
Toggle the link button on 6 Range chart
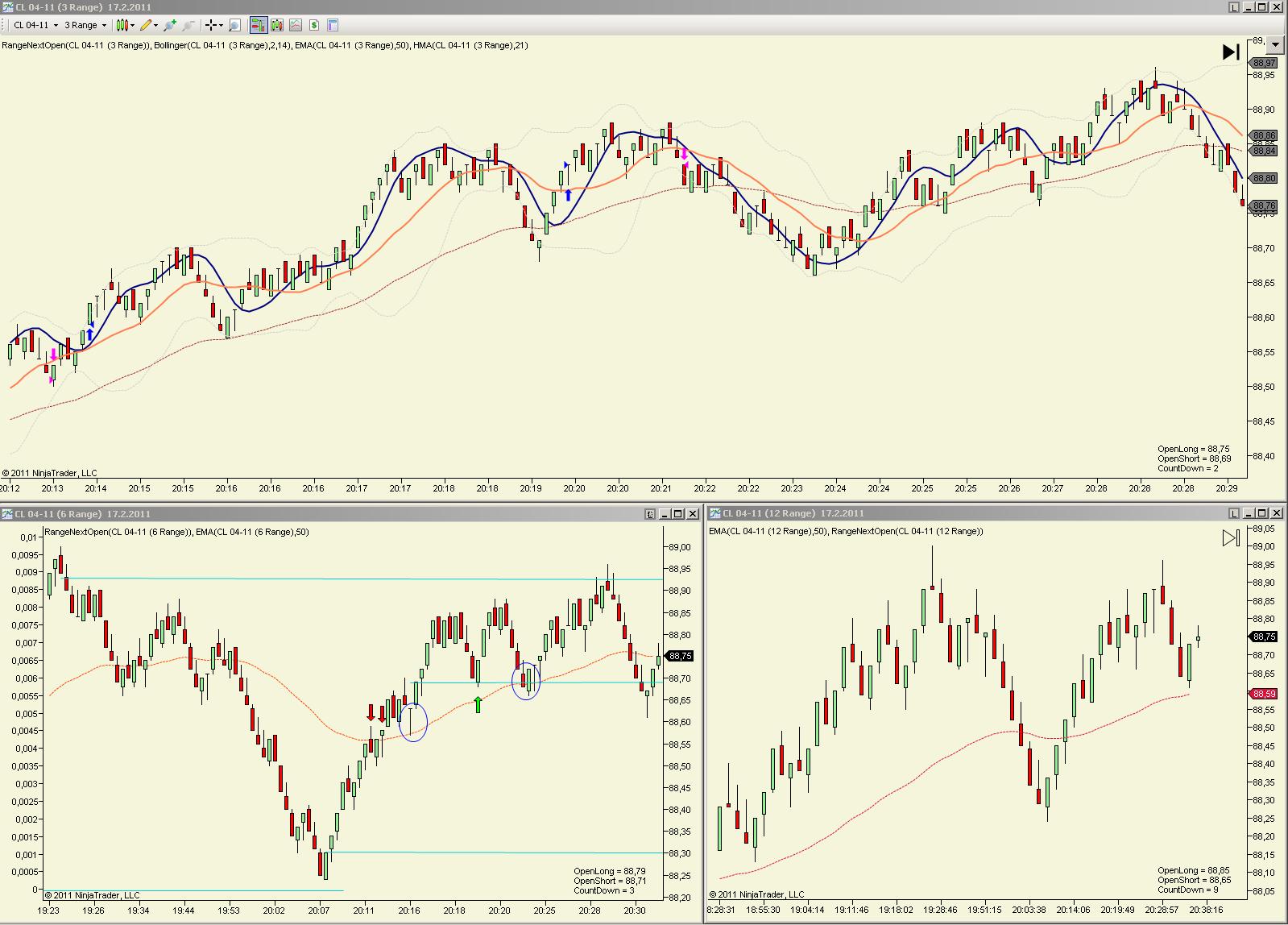[650, 514]
